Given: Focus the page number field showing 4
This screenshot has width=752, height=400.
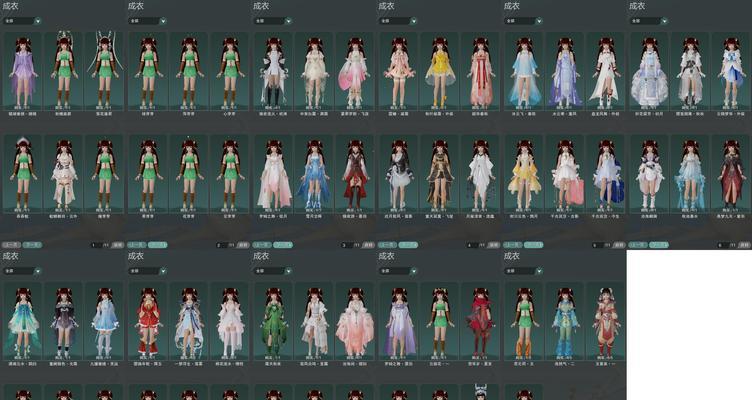Looking at the screenshot, I should [471, 245].
